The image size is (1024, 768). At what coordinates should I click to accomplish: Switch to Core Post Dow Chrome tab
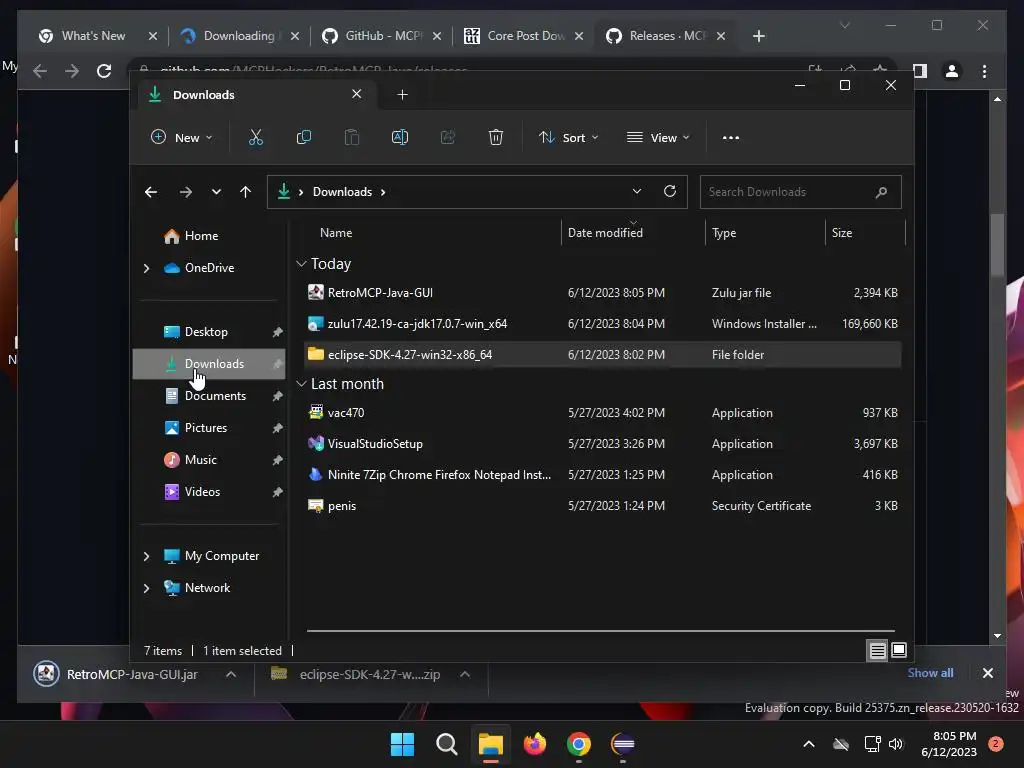point(524,36)
